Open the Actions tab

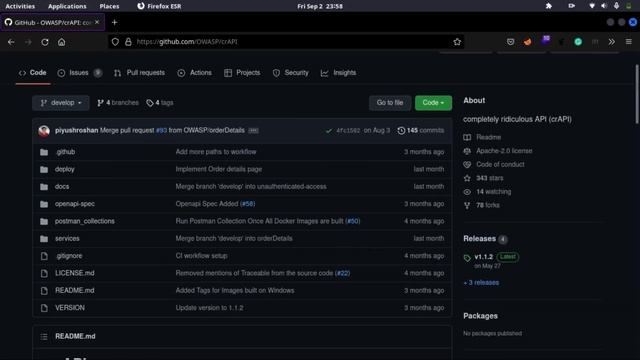click(195, 73)
